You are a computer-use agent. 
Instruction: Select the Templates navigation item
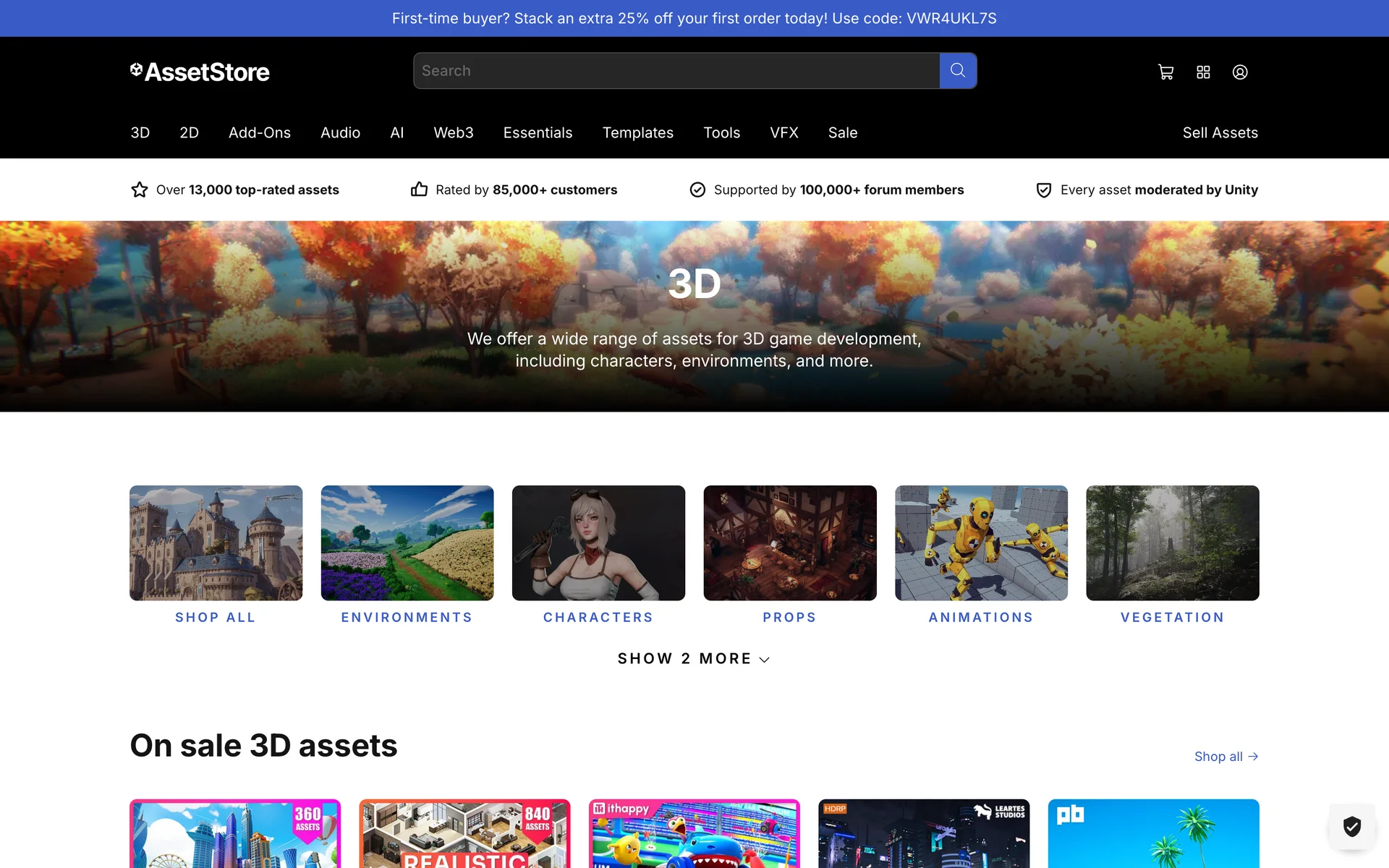point(637,133)
